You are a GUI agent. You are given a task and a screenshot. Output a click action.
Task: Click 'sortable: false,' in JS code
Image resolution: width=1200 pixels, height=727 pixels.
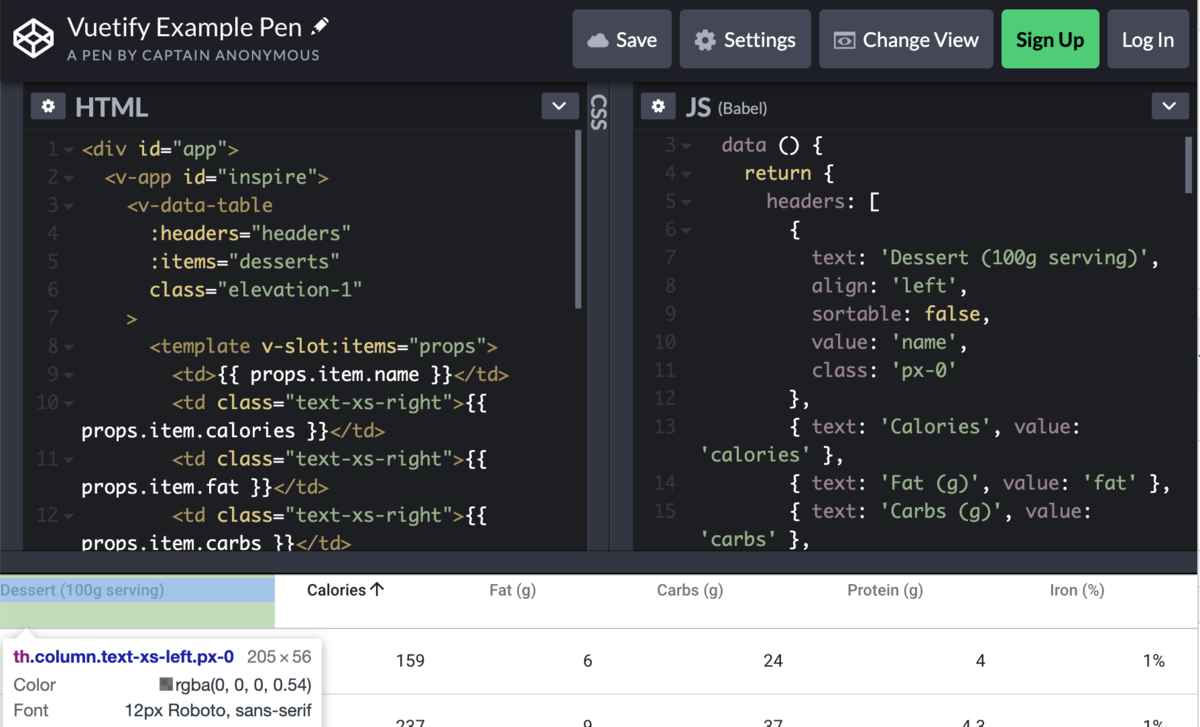click(900, 314)
